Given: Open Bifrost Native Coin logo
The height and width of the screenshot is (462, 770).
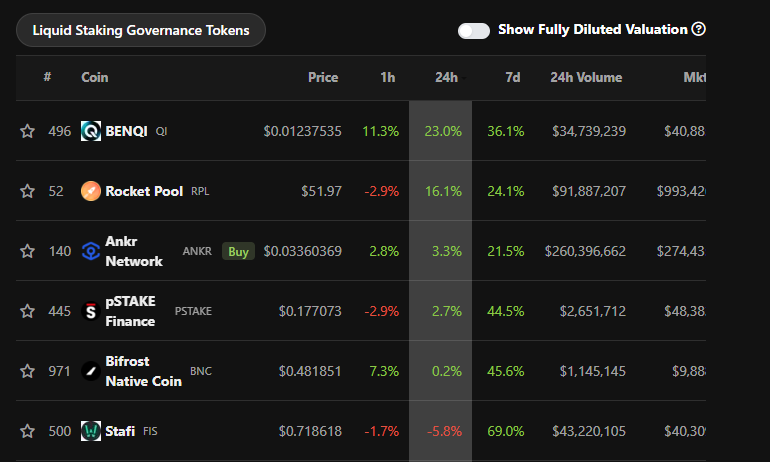Looking at the screenshot, I should click(91, 371).
